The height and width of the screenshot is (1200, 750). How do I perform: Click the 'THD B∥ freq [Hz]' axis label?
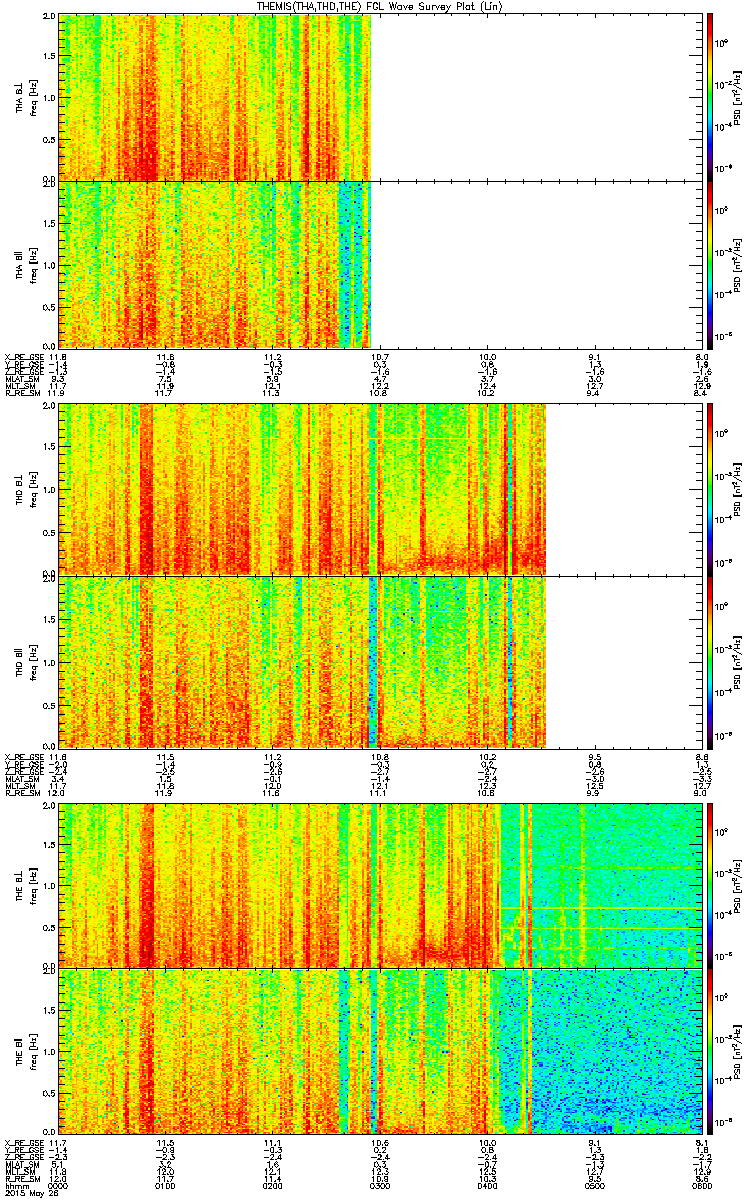tap(25, 661)
